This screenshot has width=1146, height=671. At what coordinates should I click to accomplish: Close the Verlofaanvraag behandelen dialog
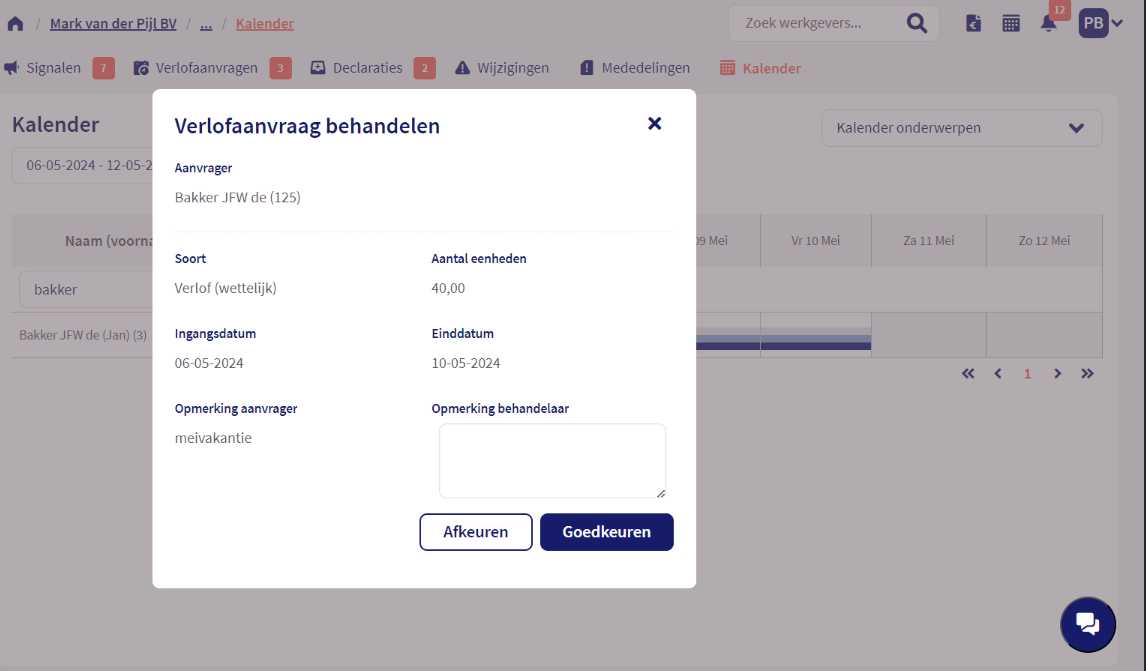point(655,123)
